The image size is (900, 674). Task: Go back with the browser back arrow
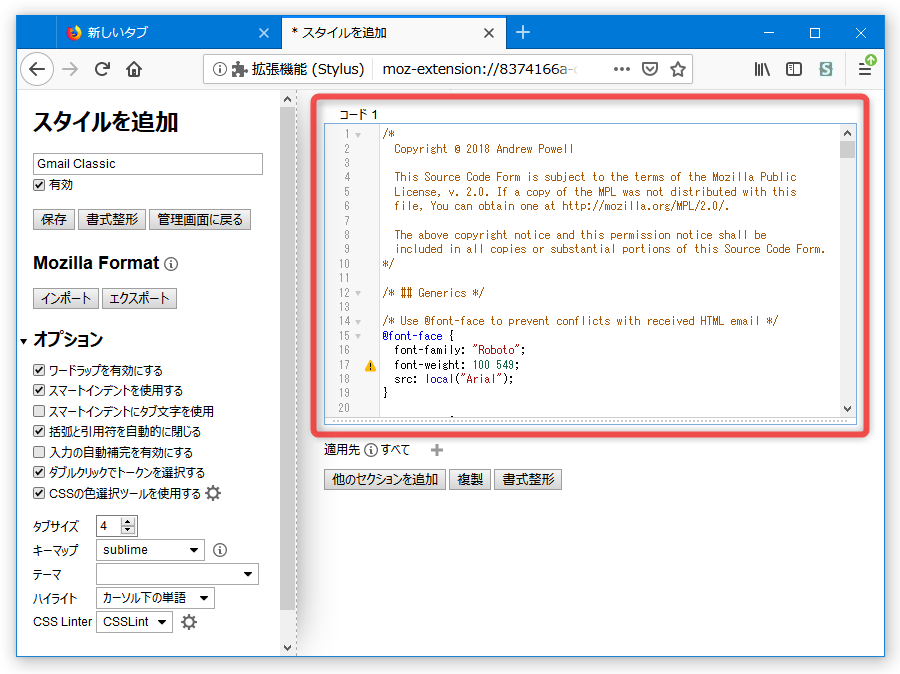(x=37, y=69)
